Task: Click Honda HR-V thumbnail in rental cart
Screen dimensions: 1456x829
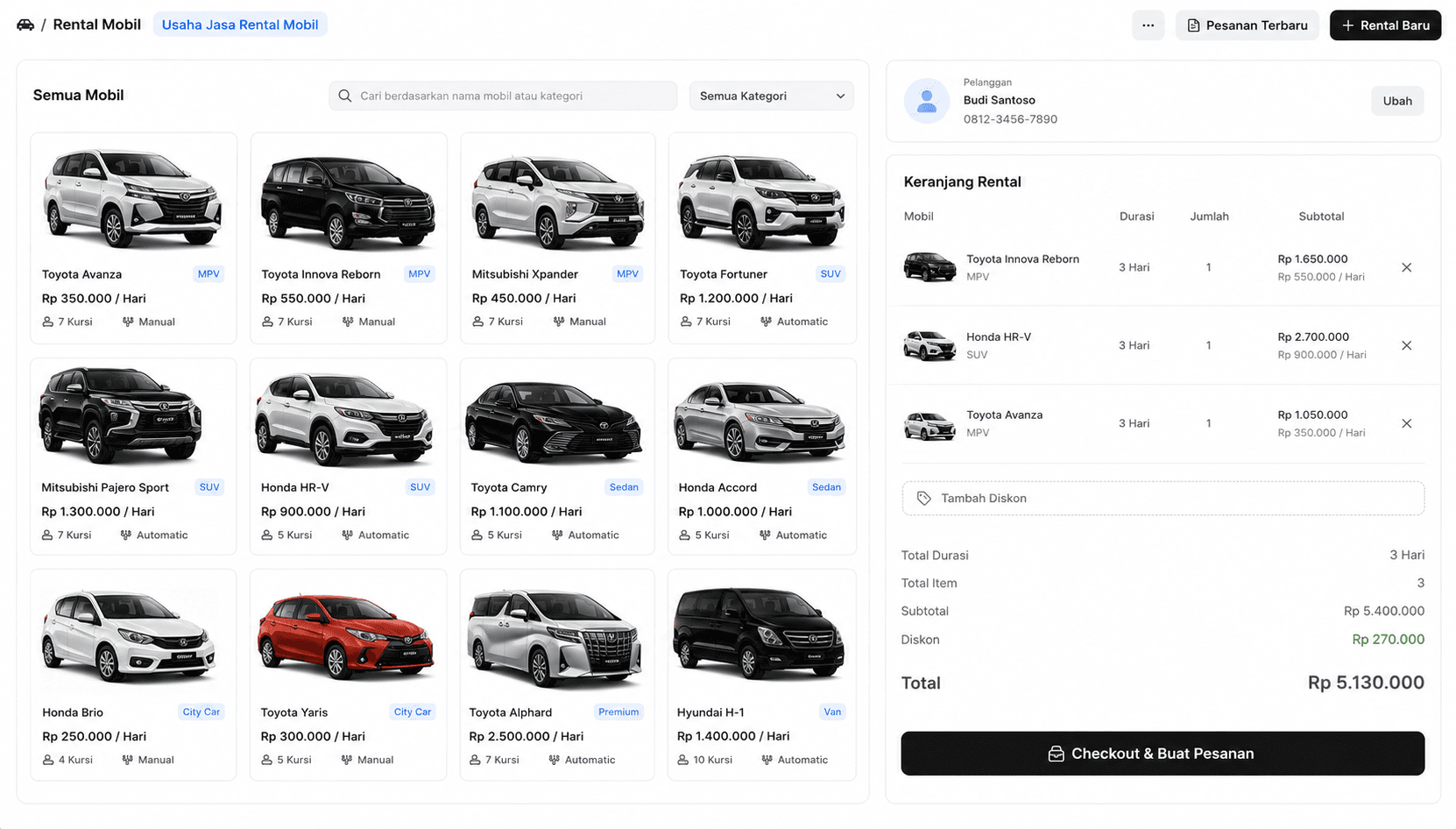Action: click(x=929, y=345)
